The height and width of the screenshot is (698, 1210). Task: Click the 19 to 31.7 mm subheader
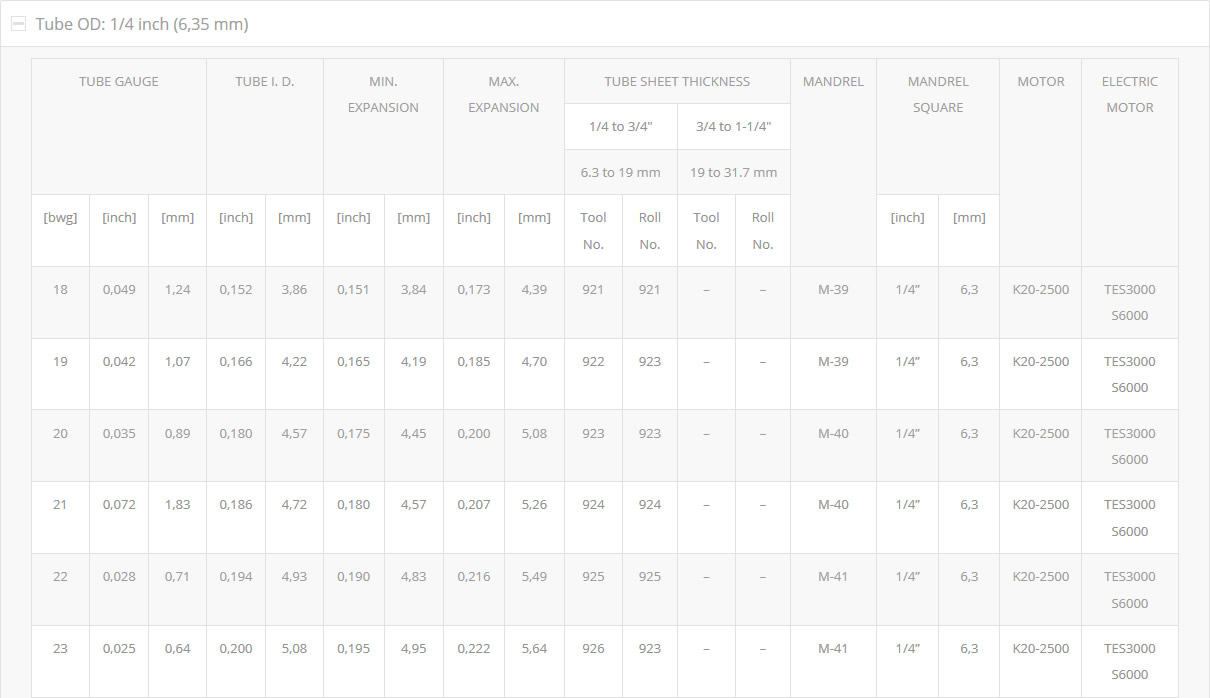734,172
